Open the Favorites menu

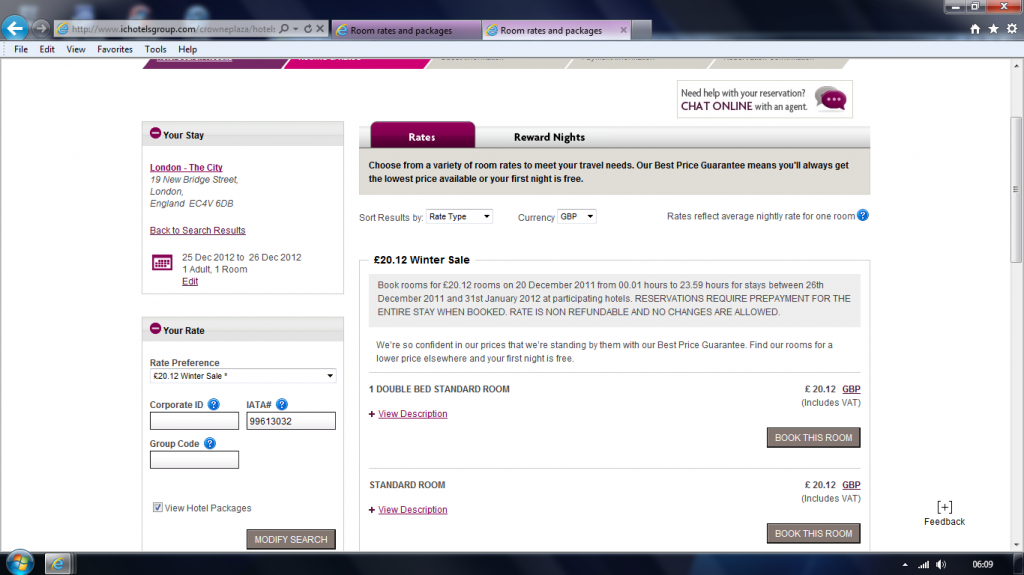(115, 49)
